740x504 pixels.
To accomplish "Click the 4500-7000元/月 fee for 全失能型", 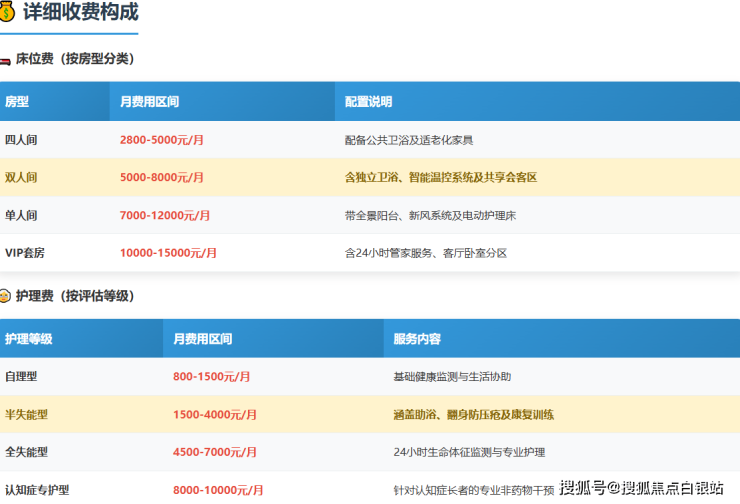I will [x=215, y=452].
